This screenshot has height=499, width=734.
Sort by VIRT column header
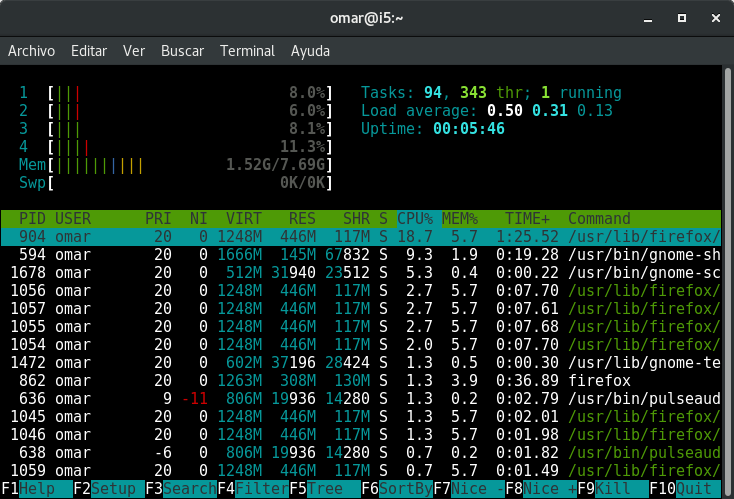pos(243,219)
